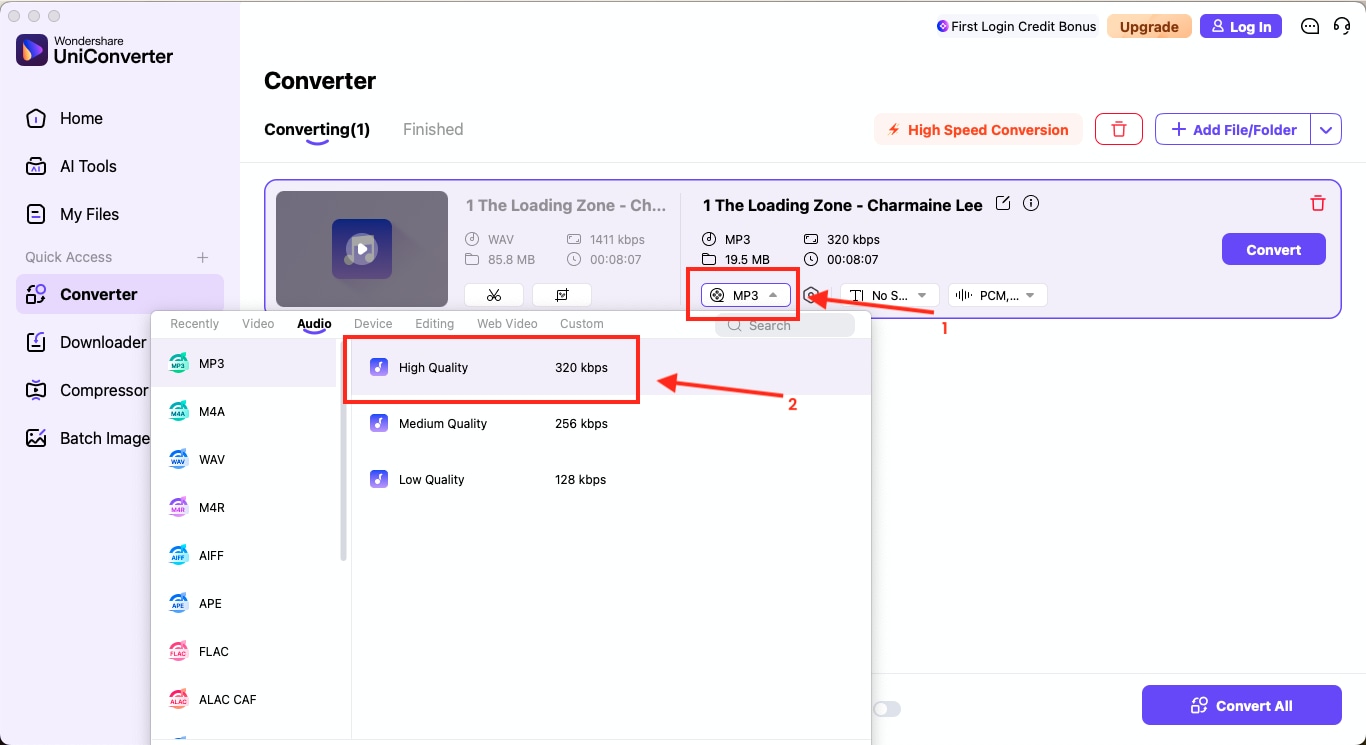Enable High Speed Conversion
The height and width of the screenshot is (745, 1366).
click(978, 130)
